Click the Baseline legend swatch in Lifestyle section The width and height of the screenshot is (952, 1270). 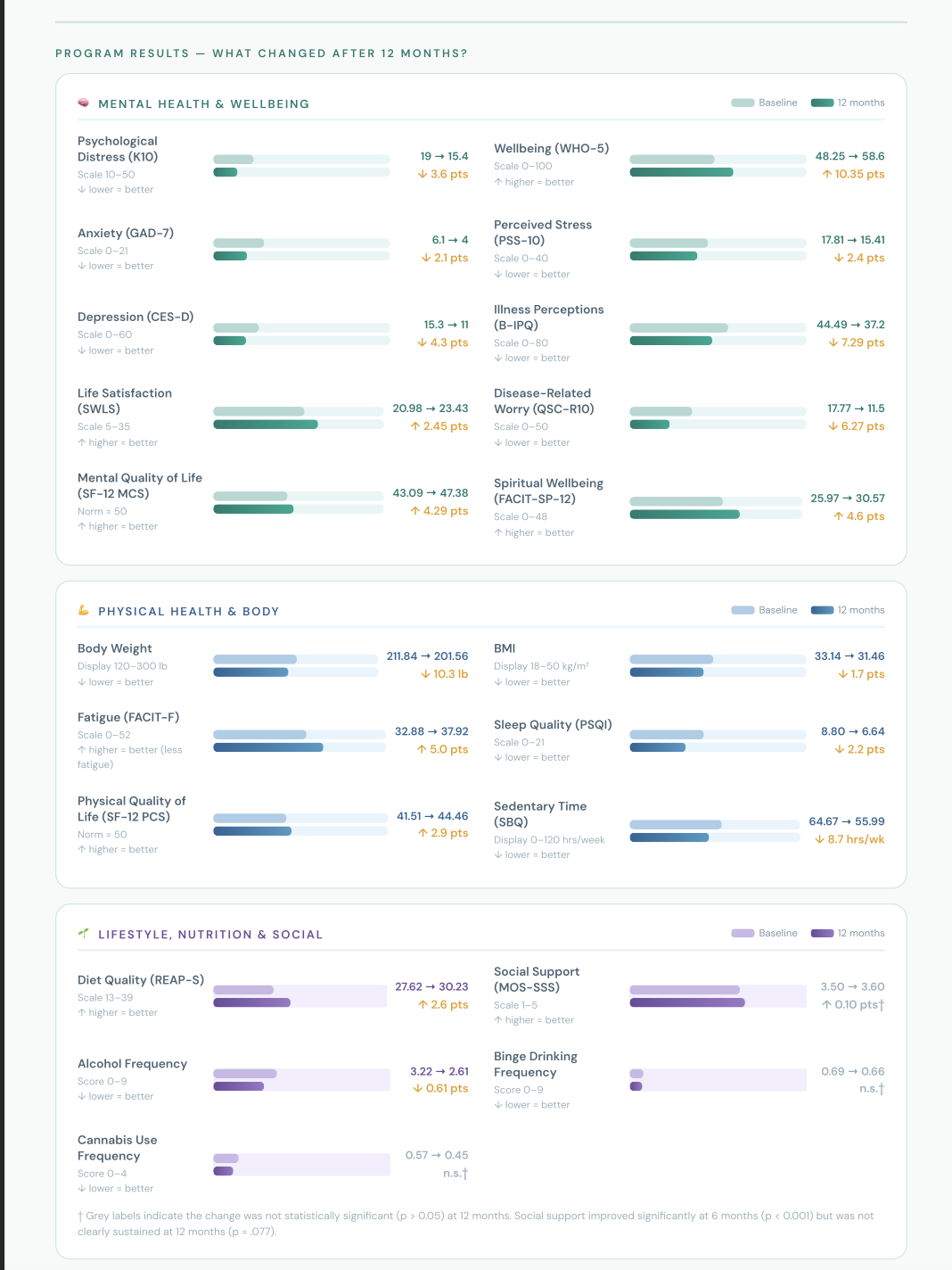743,933
